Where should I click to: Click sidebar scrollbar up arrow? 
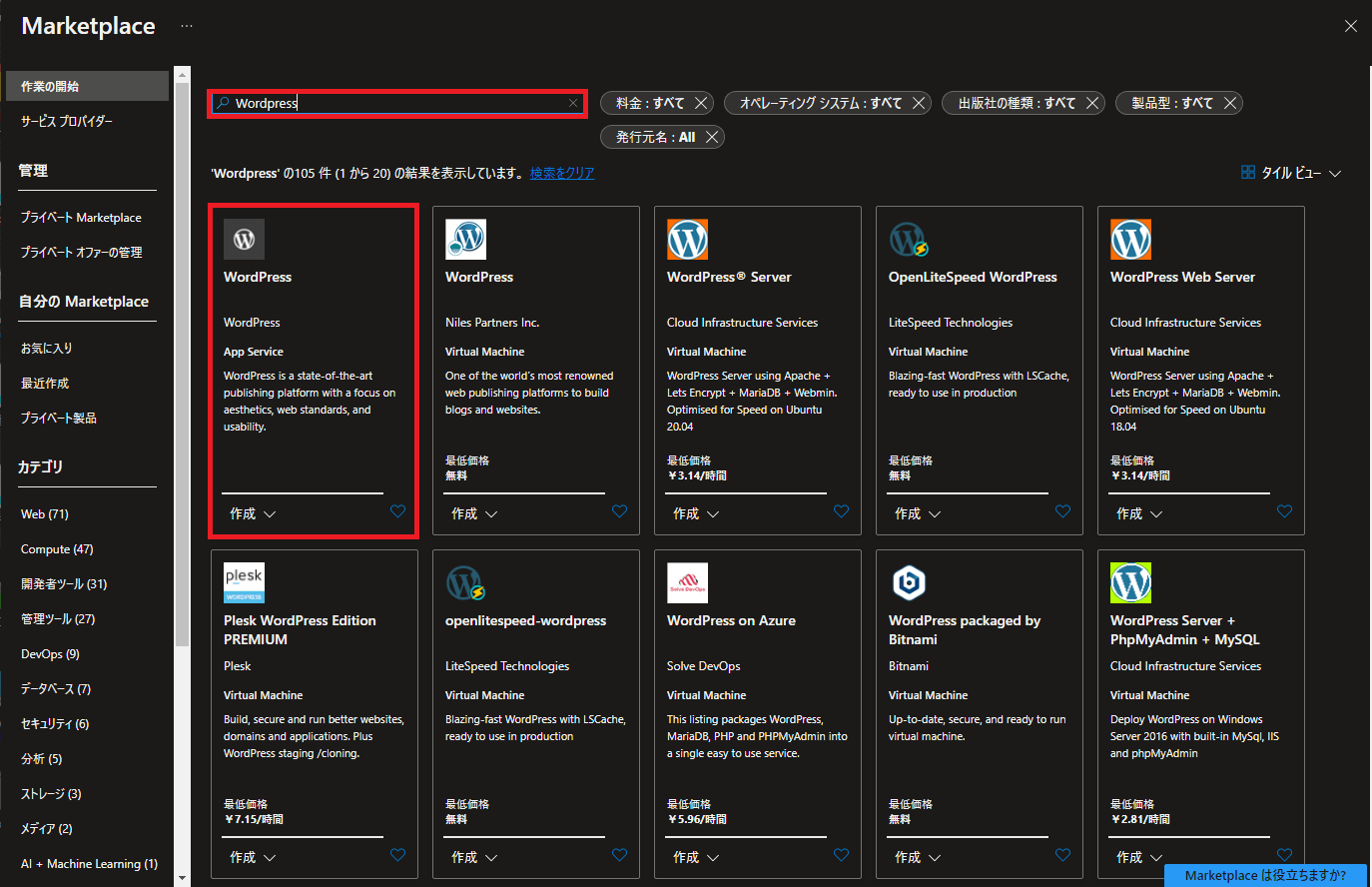(182, 74)
